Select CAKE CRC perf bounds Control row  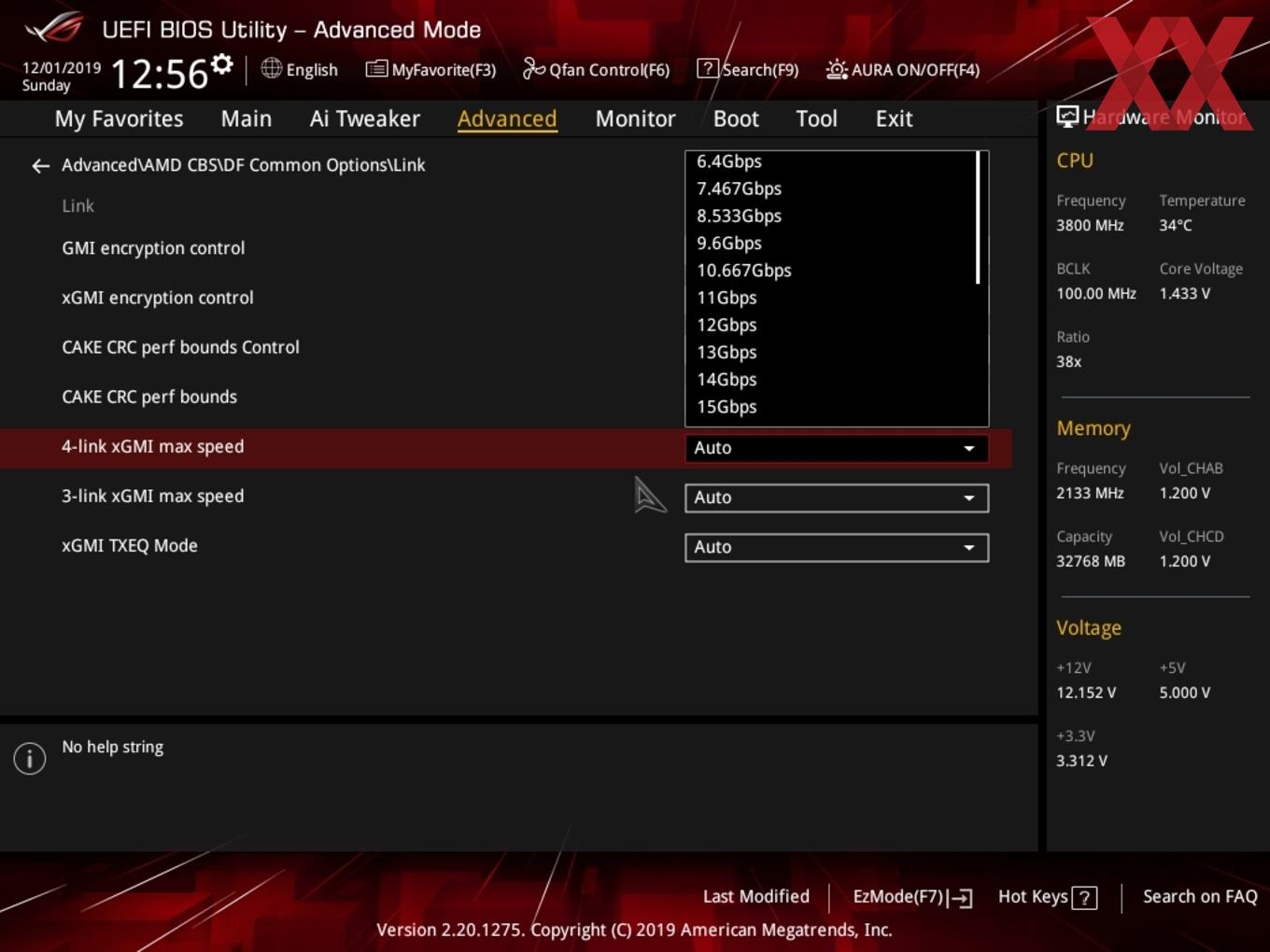[180, 347]
